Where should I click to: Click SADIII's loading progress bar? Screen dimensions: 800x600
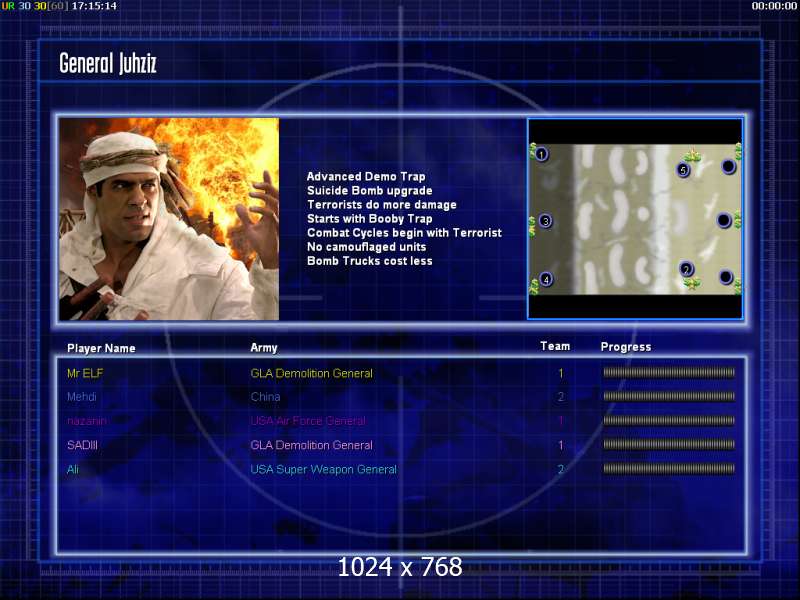pos(669,445)
